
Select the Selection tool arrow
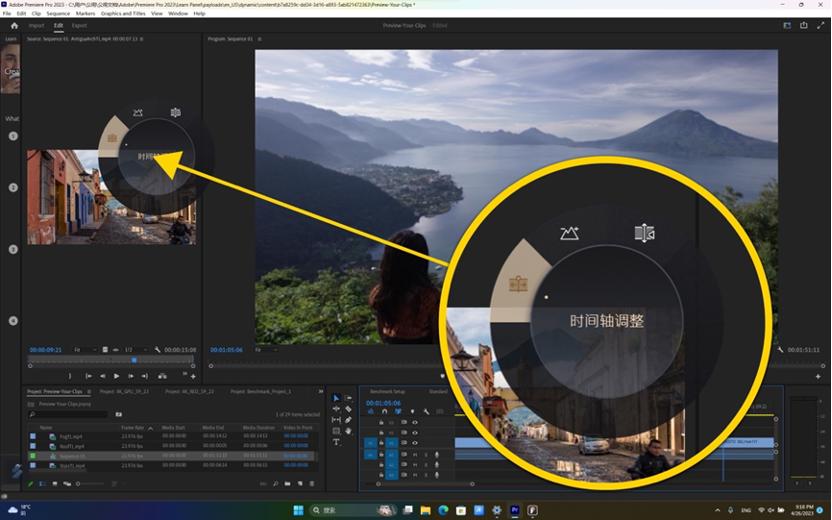coord(336,398)
